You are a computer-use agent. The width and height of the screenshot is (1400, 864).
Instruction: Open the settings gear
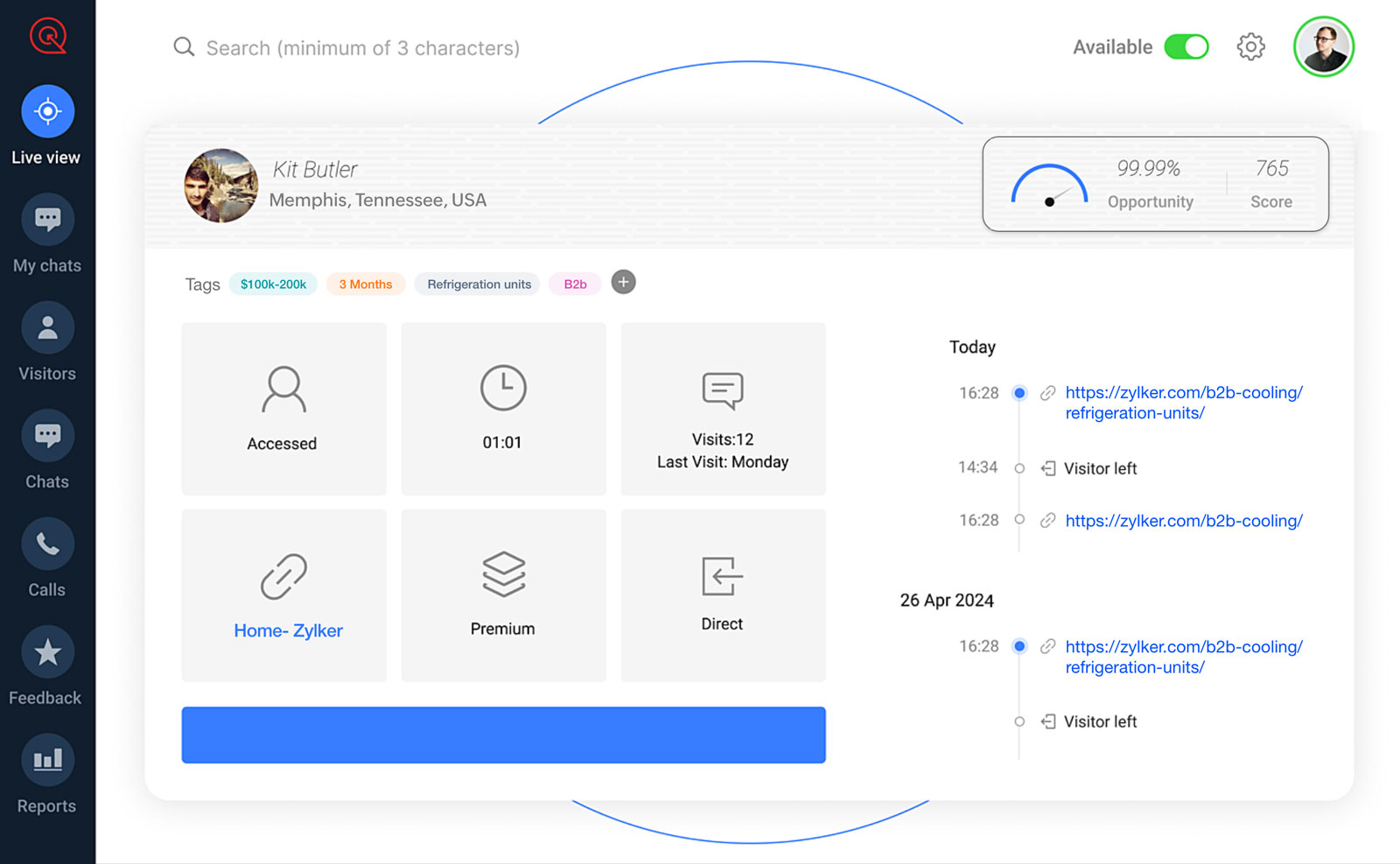pyautogui.click(x=1250, y=47)
